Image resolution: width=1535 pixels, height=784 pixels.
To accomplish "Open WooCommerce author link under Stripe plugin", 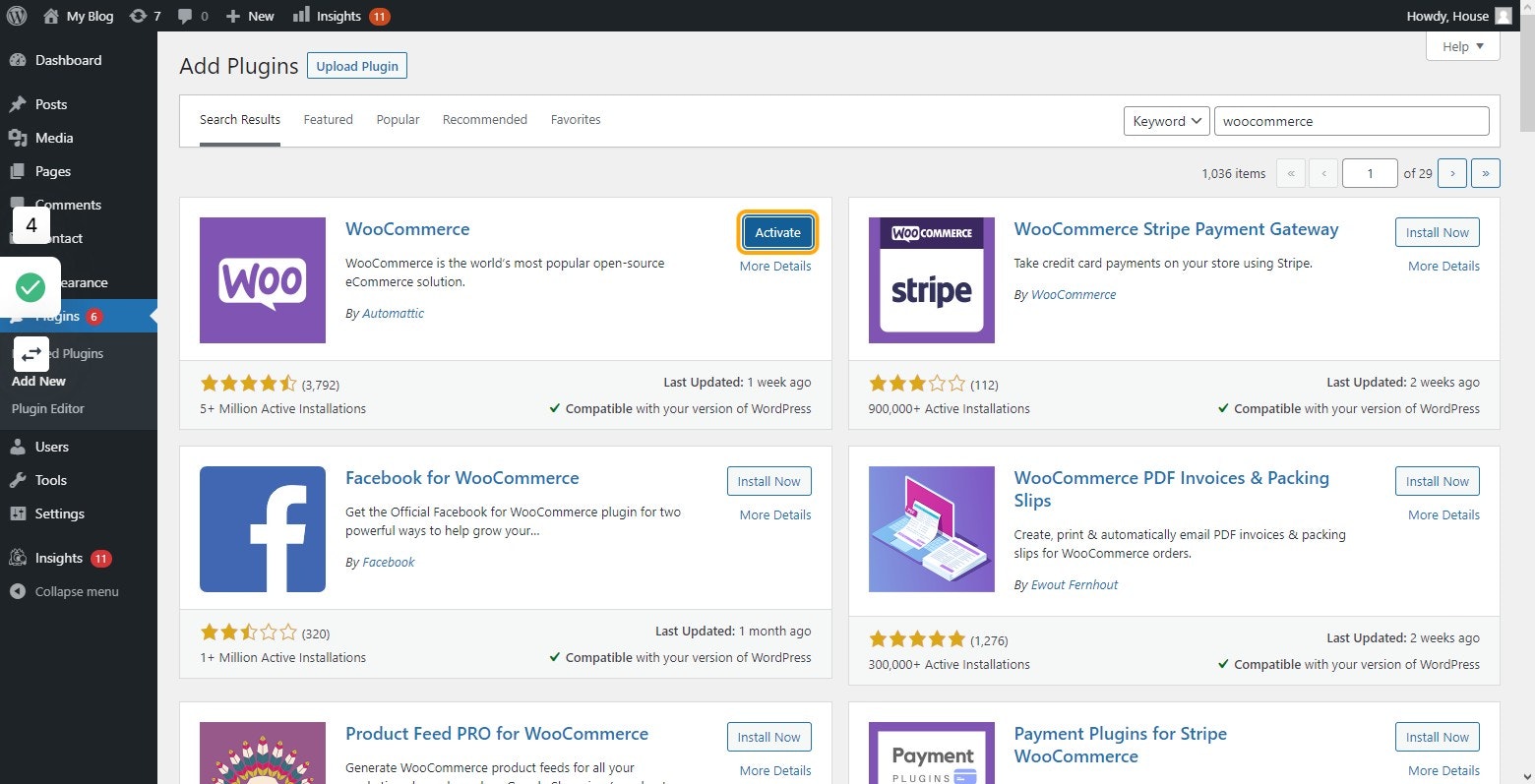I will click(1074, 294).
